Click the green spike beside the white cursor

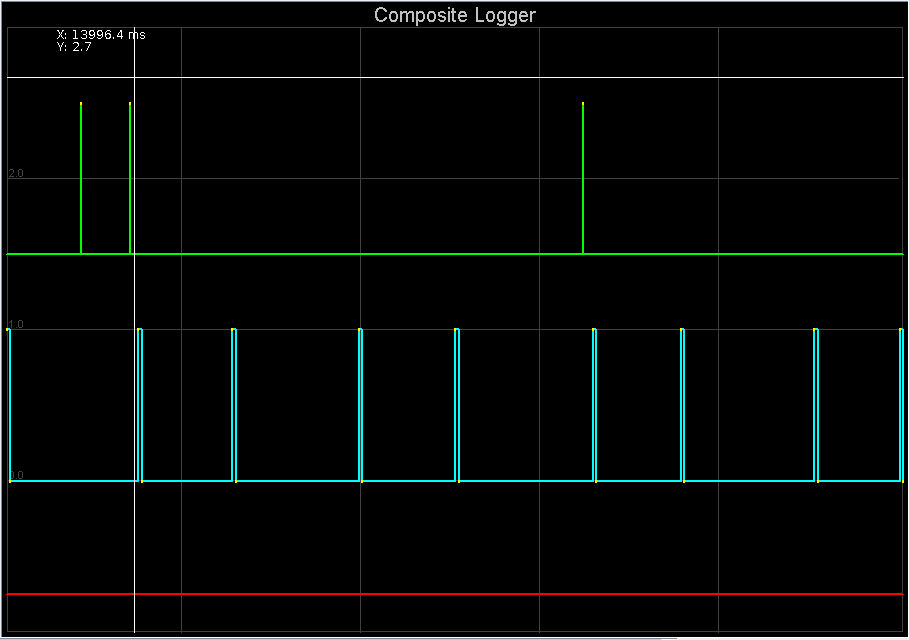[x=130, y=178]
